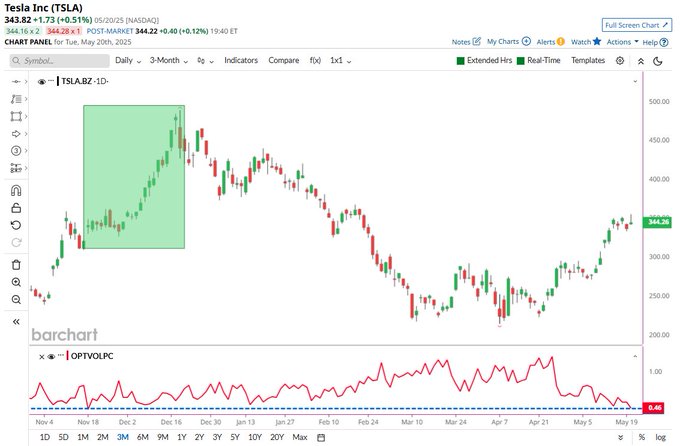The height and width of the screenshot is (446, 680).
Task: Toggle the magnet snap tool
Action: click(16, 190)
